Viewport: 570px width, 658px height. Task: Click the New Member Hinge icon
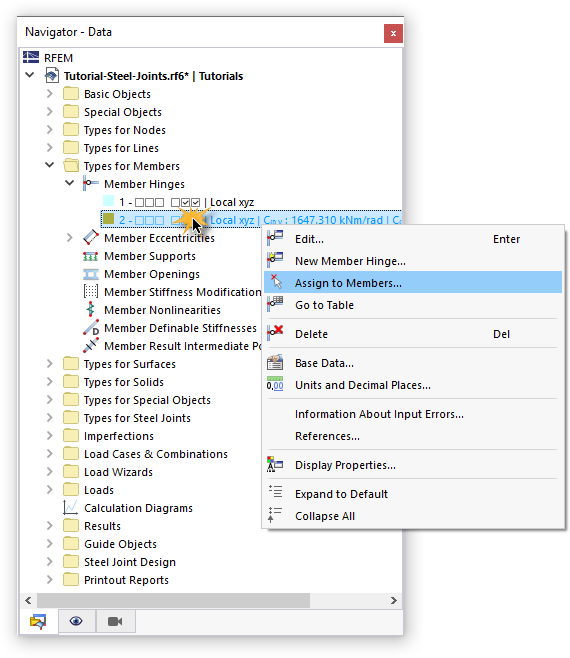(275, 260)
